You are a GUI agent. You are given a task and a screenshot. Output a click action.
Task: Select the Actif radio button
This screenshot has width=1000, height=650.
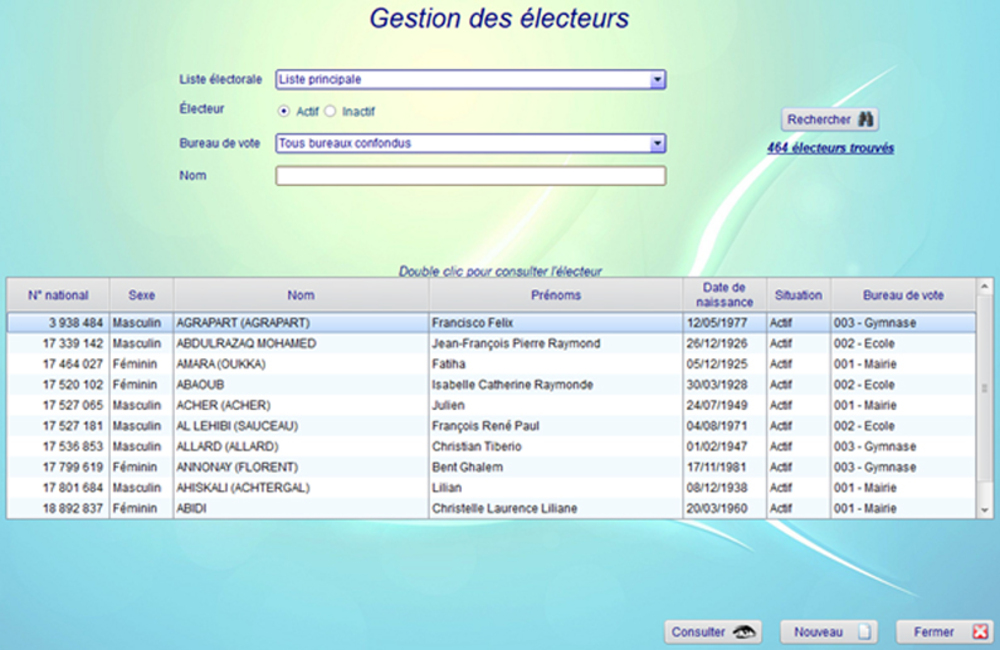click(x=284, y=111)
